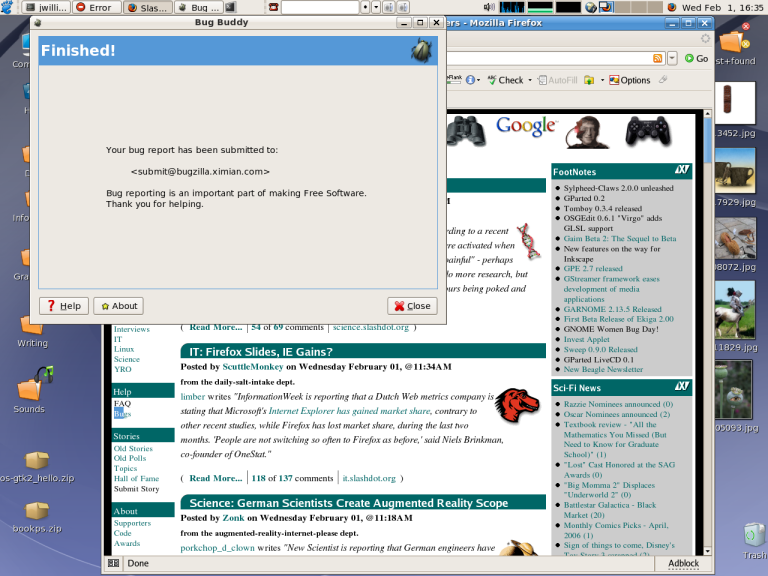Viewport: 768px width, 576px height.
Task: Open the it.slashdot.org link
Action: 369,478
